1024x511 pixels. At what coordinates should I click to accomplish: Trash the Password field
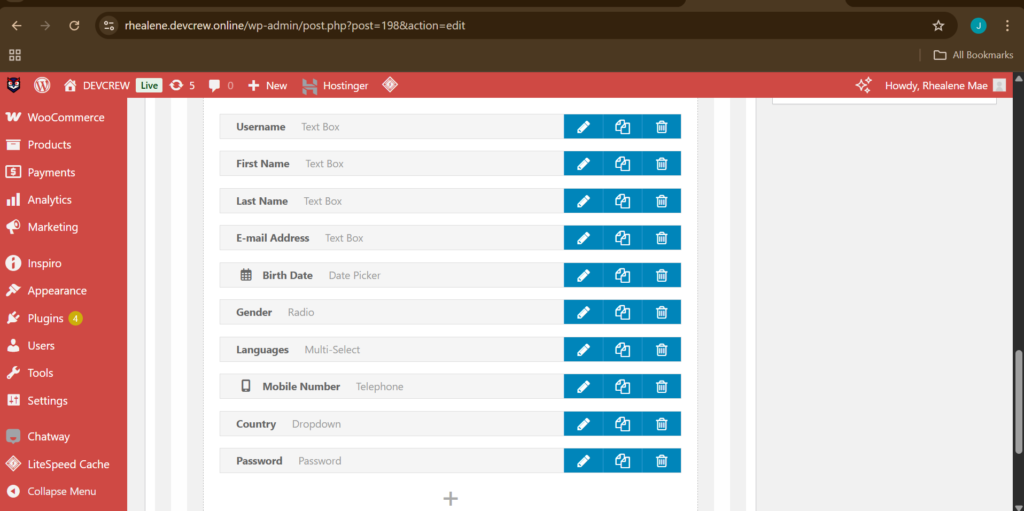[x=661, y=461]
